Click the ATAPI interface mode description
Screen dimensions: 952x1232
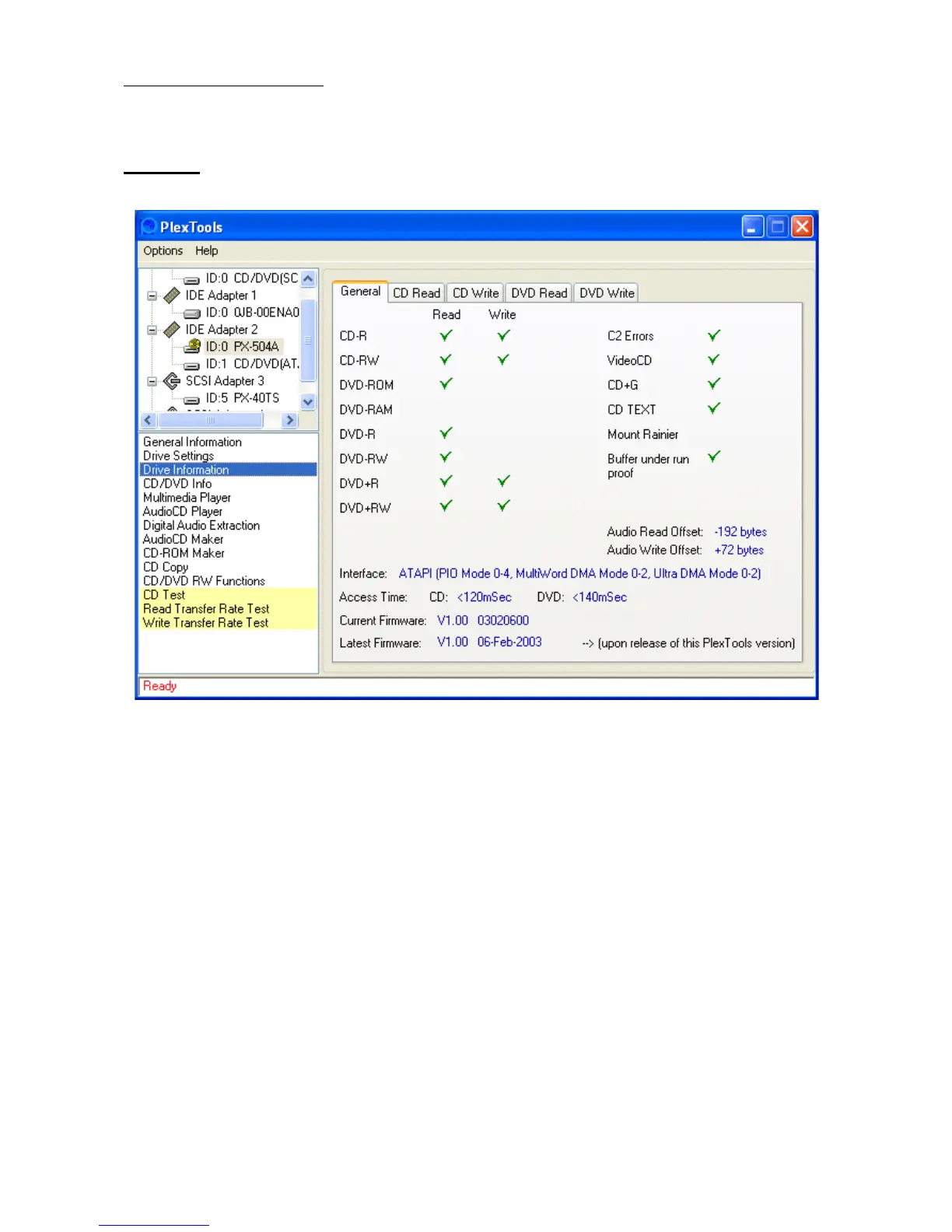coord(579,573)
